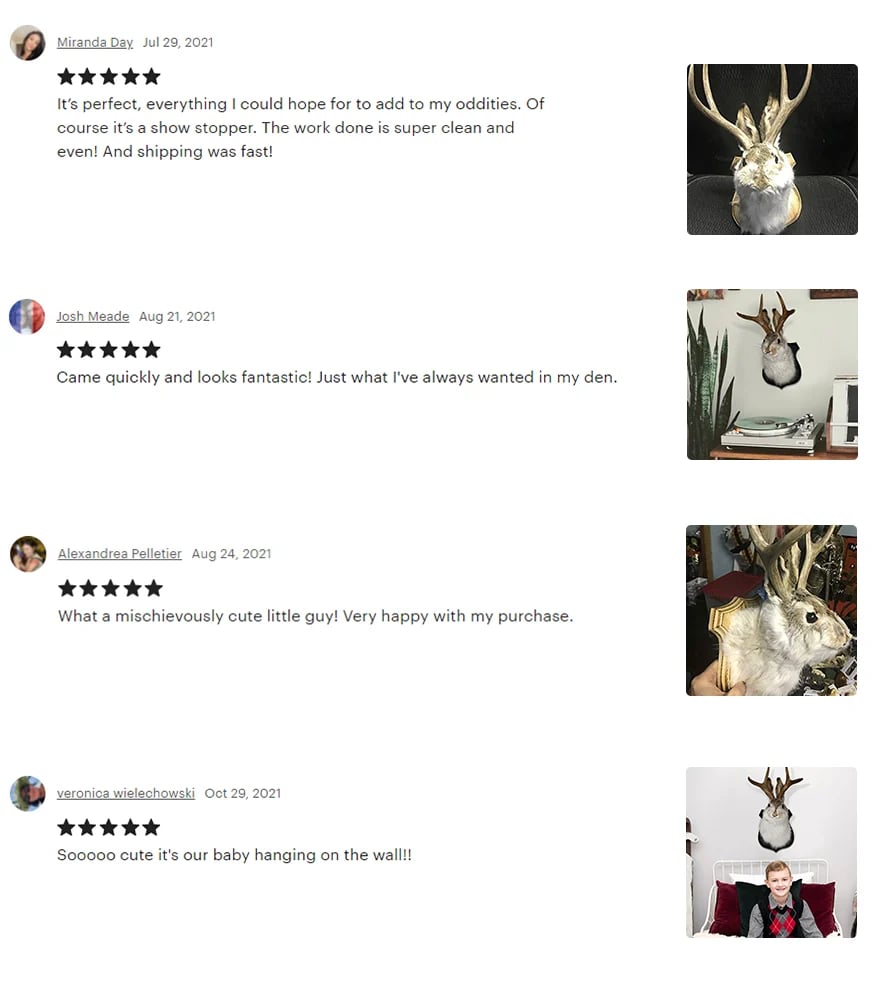Viewport: 874px width, 986px height.
Task: Open the Josh Meade reviewer link
Action: (93, 316)
